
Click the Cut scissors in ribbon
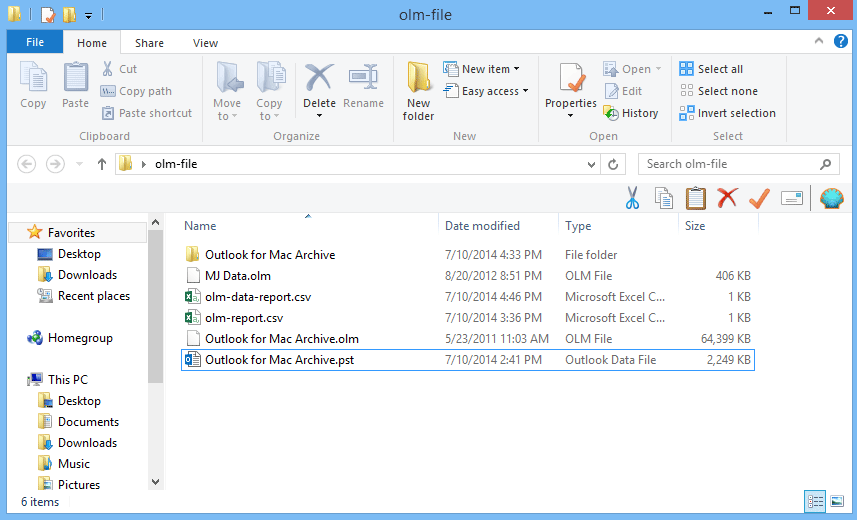tap(108, 69)
